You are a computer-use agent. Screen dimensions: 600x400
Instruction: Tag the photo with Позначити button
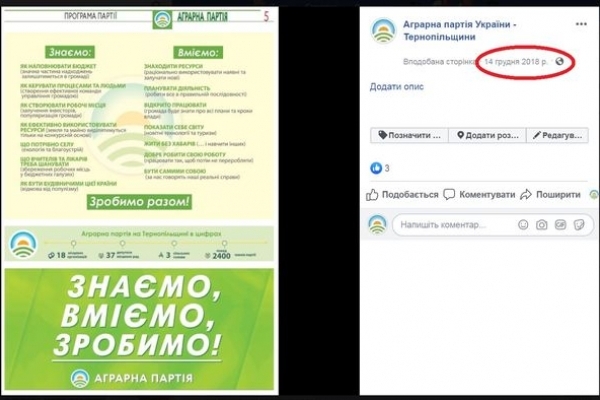pos(409,135)
